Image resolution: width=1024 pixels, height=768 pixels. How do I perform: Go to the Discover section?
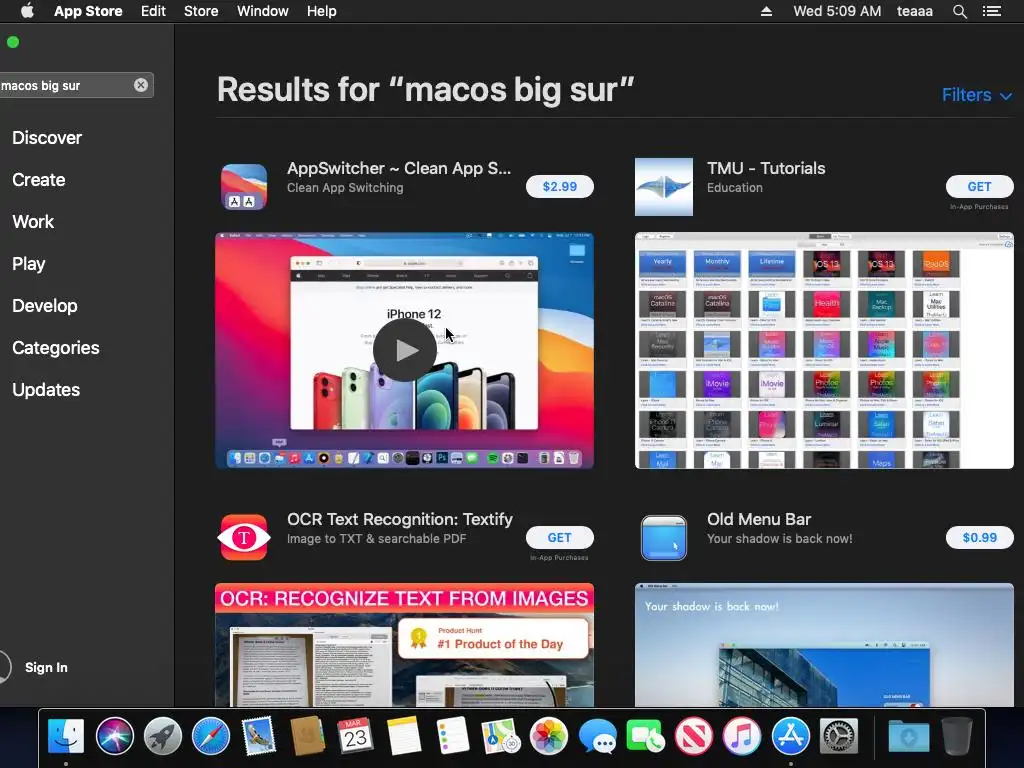click(x=47, y=138)
